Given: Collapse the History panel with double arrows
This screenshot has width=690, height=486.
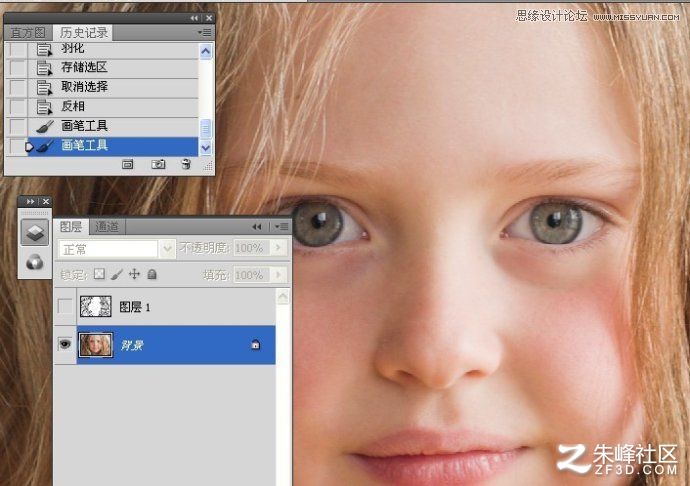Looking at the screenshot, I should (x=194, y=18).
